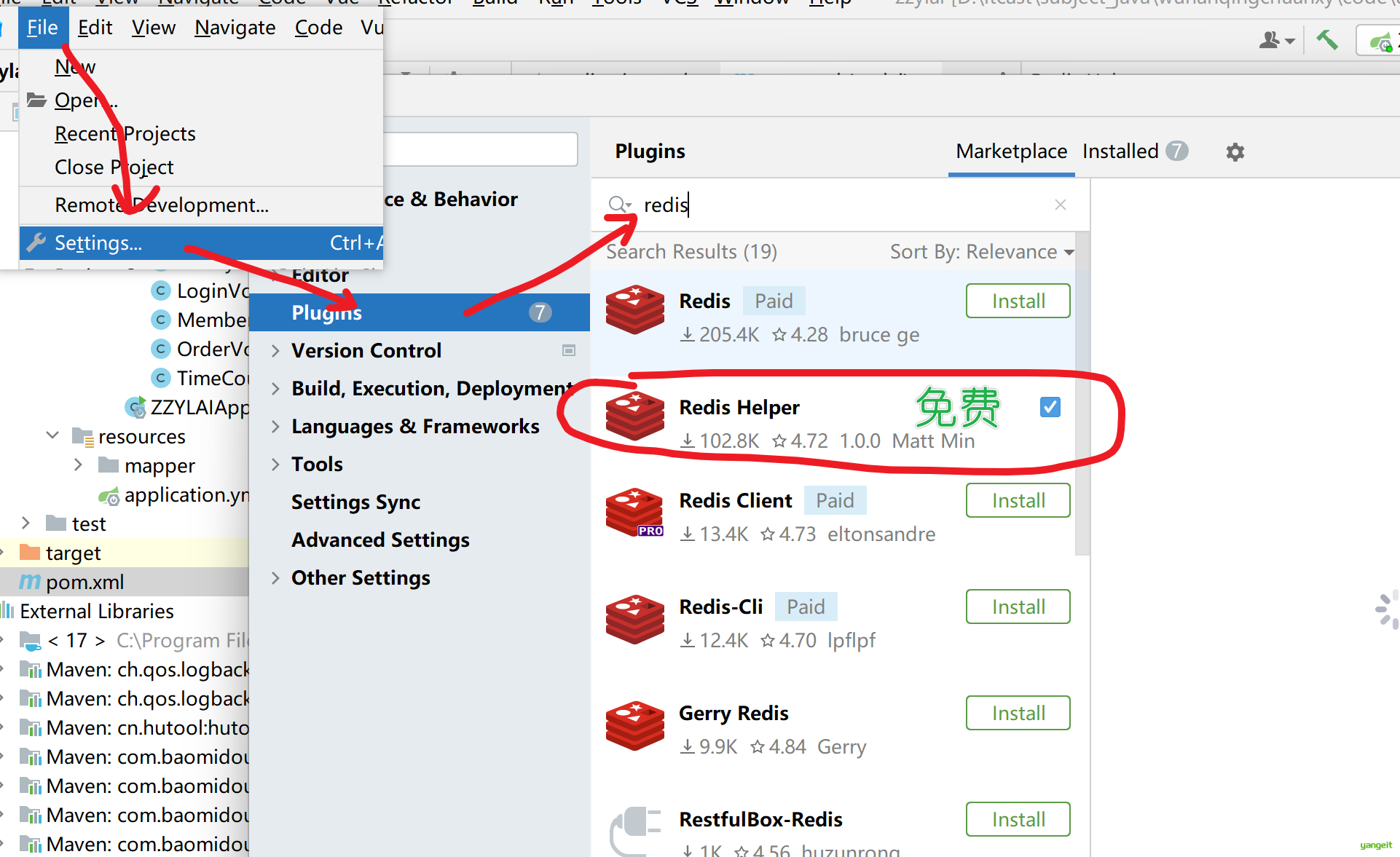Open the Redis Helper plugin title

tap(739, 407)
